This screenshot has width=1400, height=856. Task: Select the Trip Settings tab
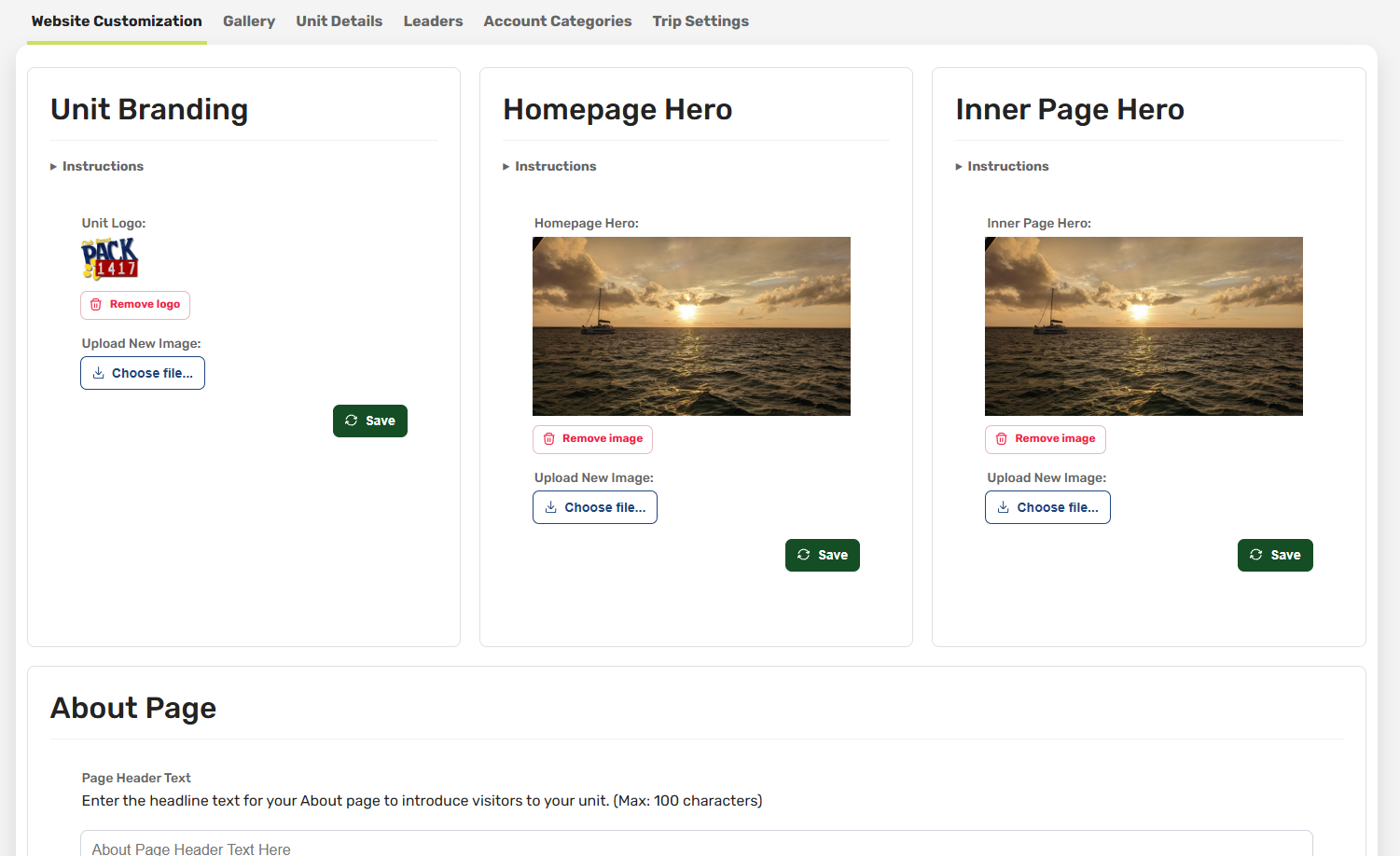[x=700, y=21]
